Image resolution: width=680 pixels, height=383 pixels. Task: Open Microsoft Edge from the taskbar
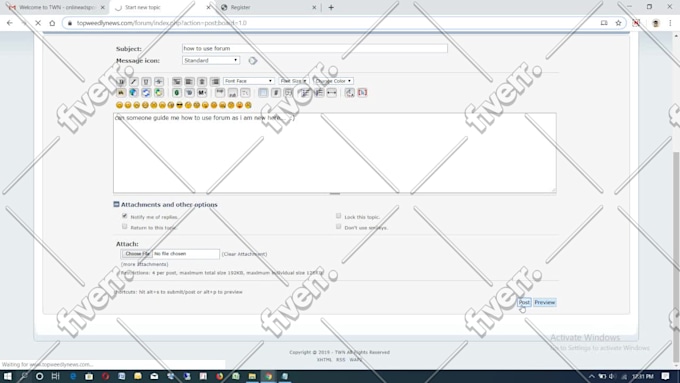click(x=73, y=376)
